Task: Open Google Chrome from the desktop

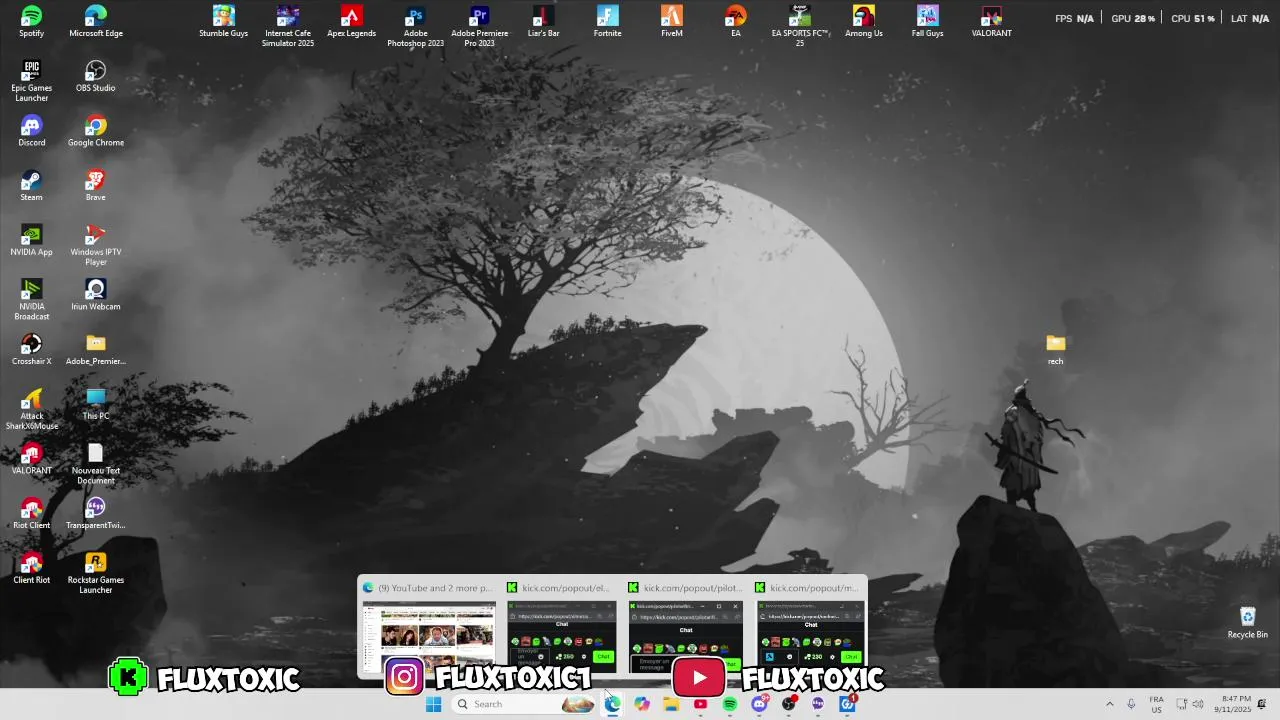Action: [x=95, y=131]
